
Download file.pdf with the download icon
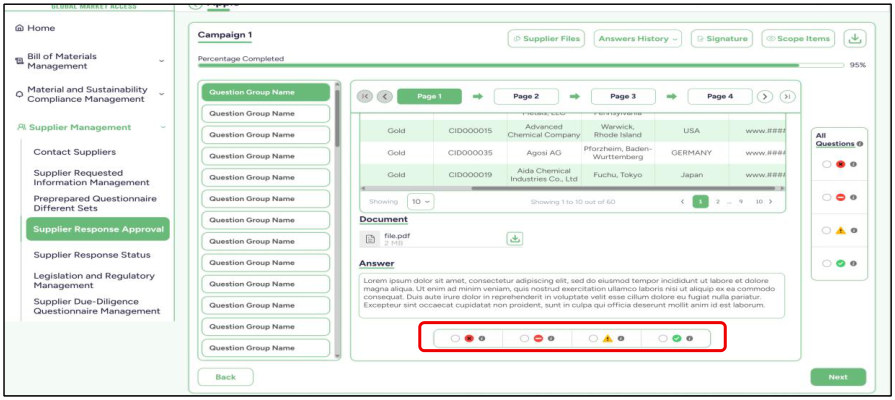515,239
